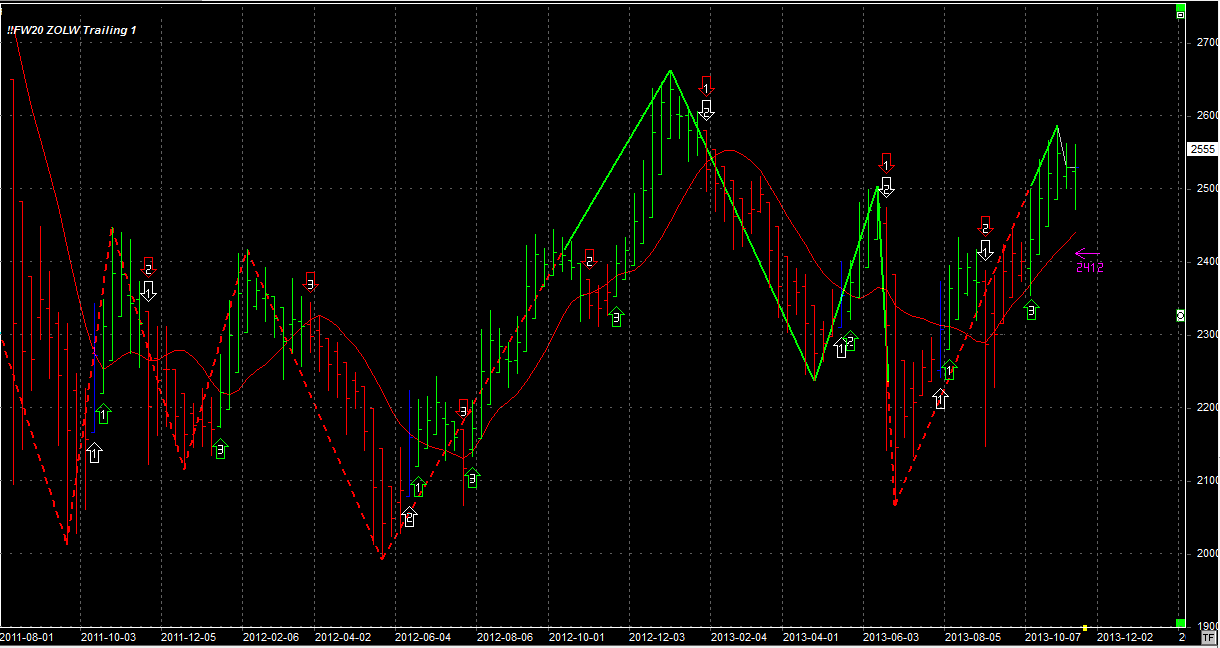
Task: Grab the green handle at top of price scale
Action: 1180,14
